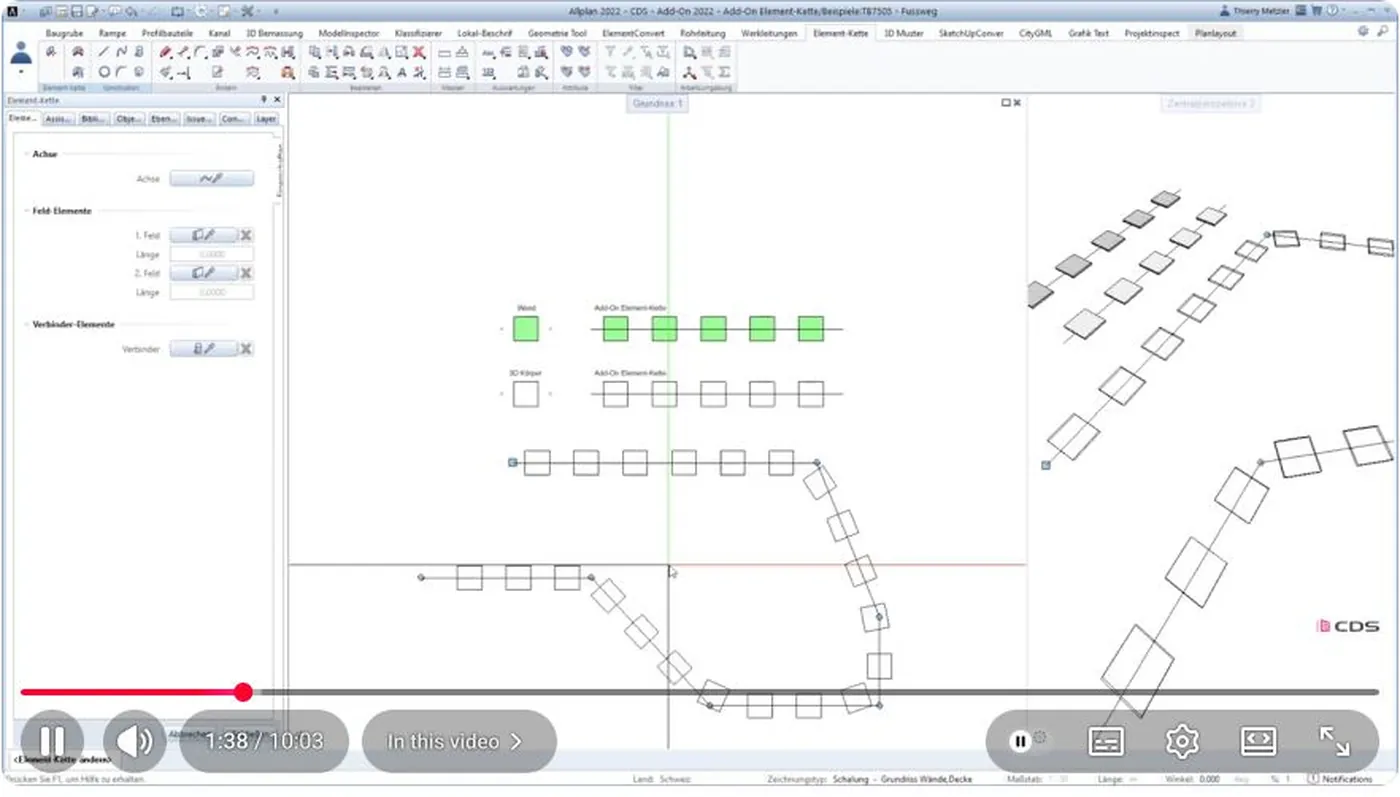Pin the Element-Kette panel
This screenshot has height=797, width=1400.
point(265,100)
